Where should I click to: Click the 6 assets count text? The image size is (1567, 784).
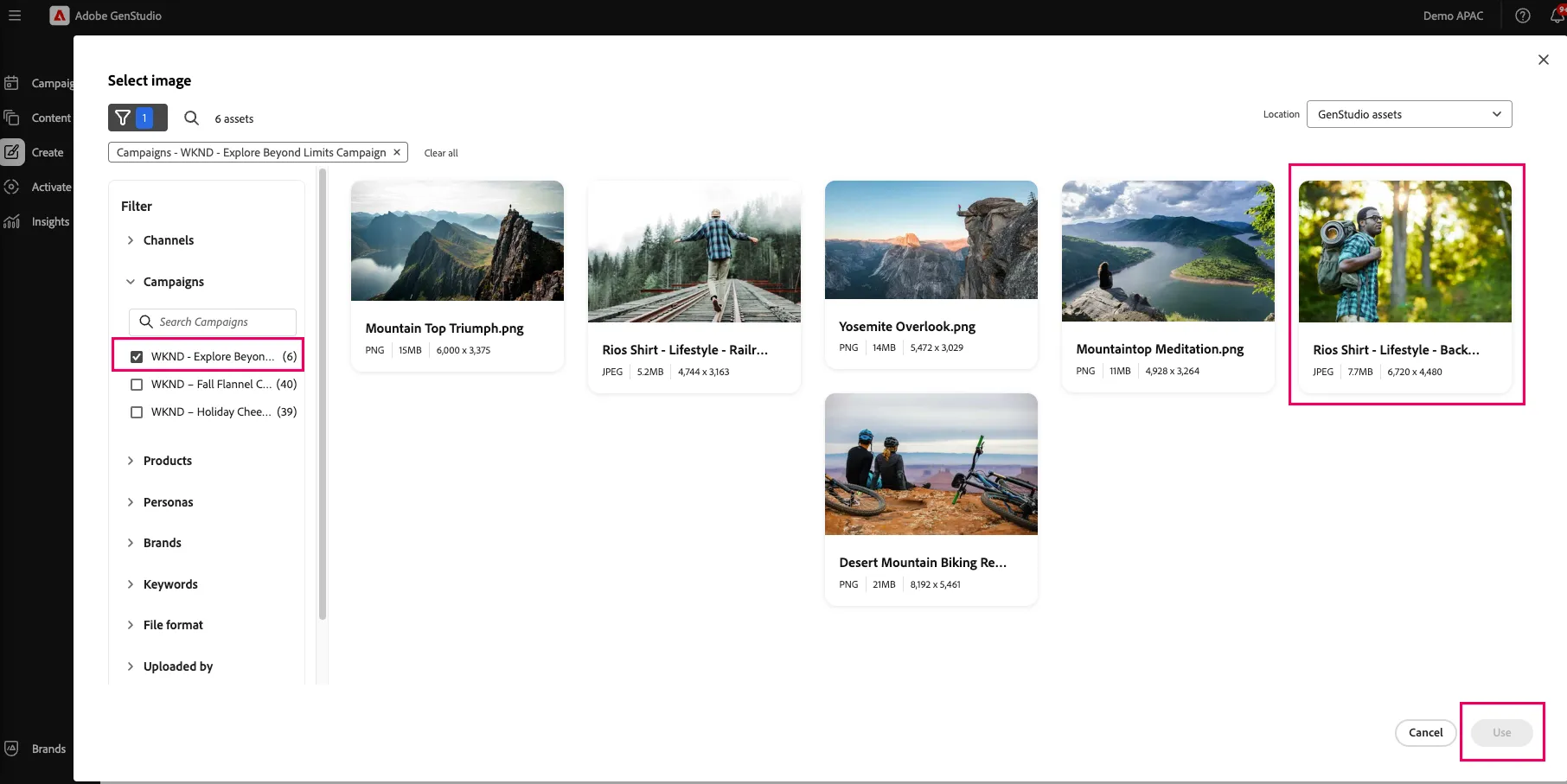pyautogui.click(x=234, y=118)
